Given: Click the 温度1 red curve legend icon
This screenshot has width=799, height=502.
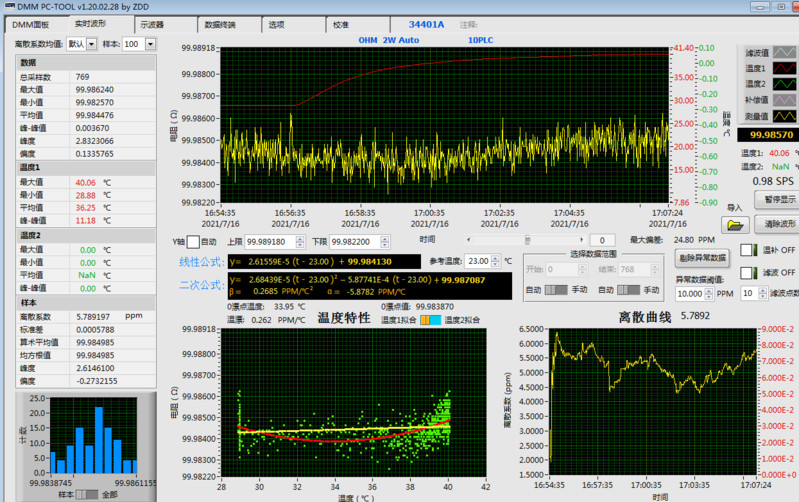Looking at the screenshot, I should coord(785,69).
